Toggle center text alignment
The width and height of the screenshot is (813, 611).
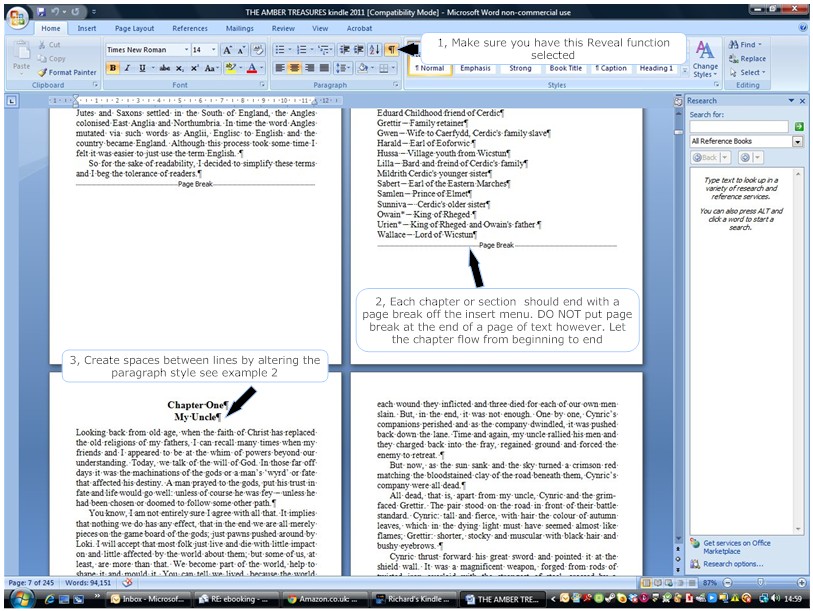click(296, 68)
